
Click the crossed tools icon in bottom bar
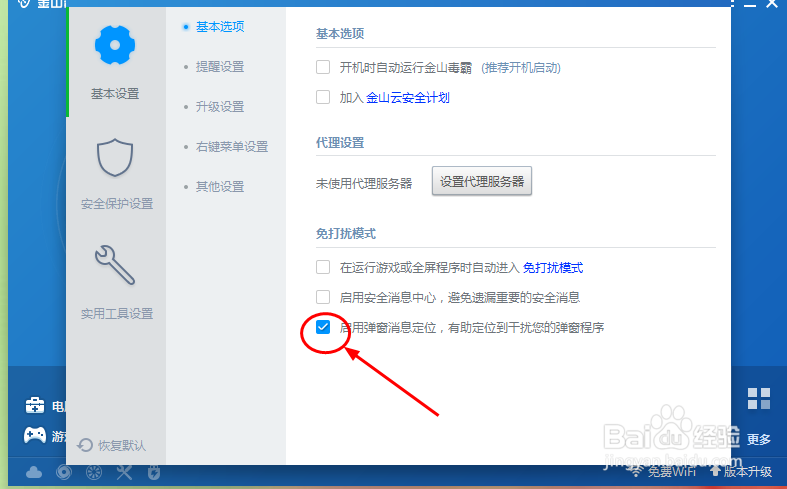click(124, 472)
